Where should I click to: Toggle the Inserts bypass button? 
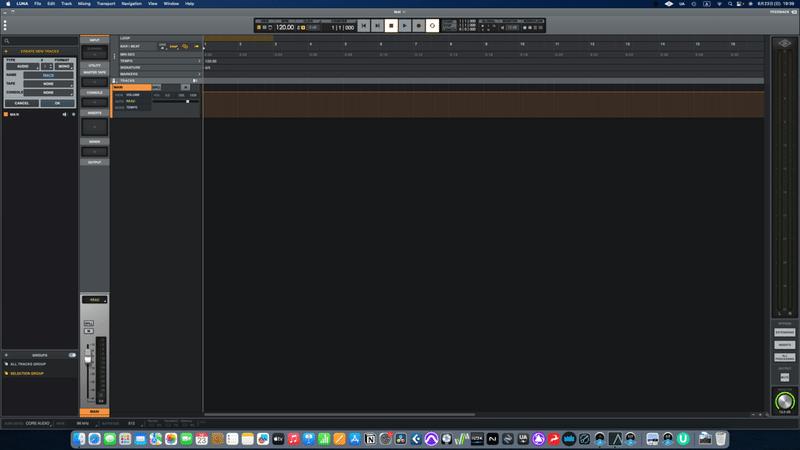tap(785, 345)
